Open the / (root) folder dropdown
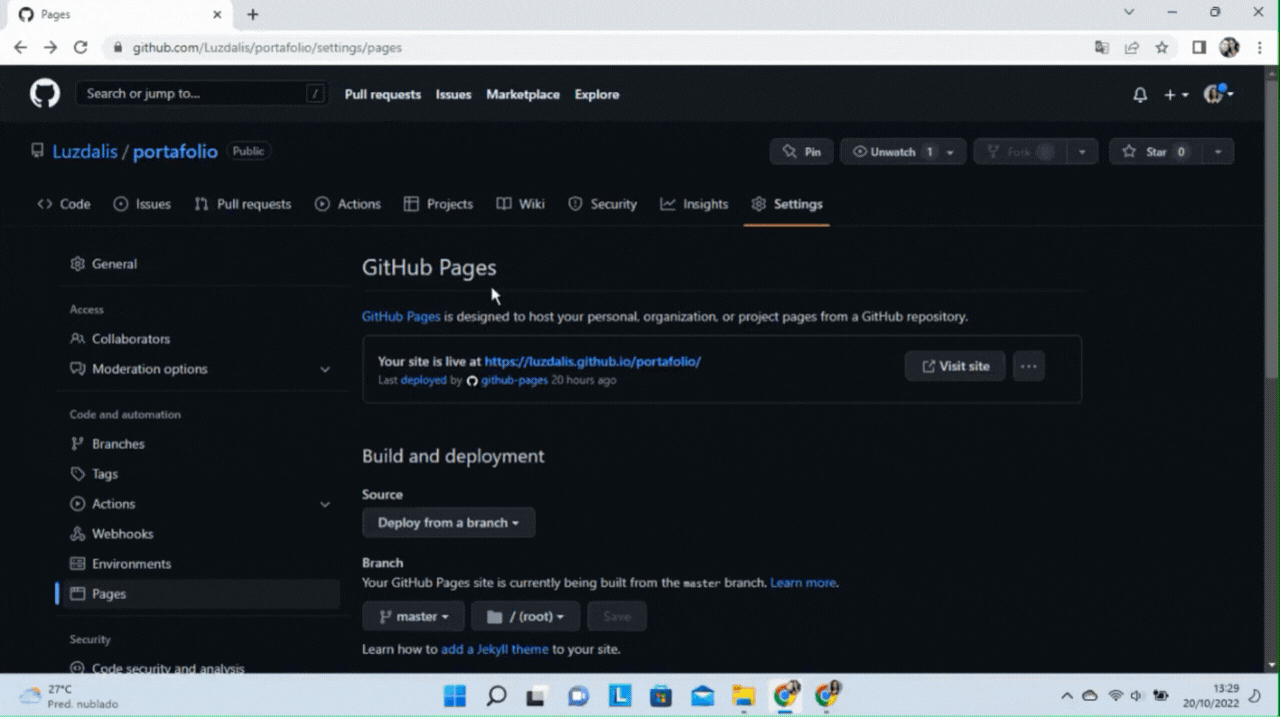 (x=526, y=617)
